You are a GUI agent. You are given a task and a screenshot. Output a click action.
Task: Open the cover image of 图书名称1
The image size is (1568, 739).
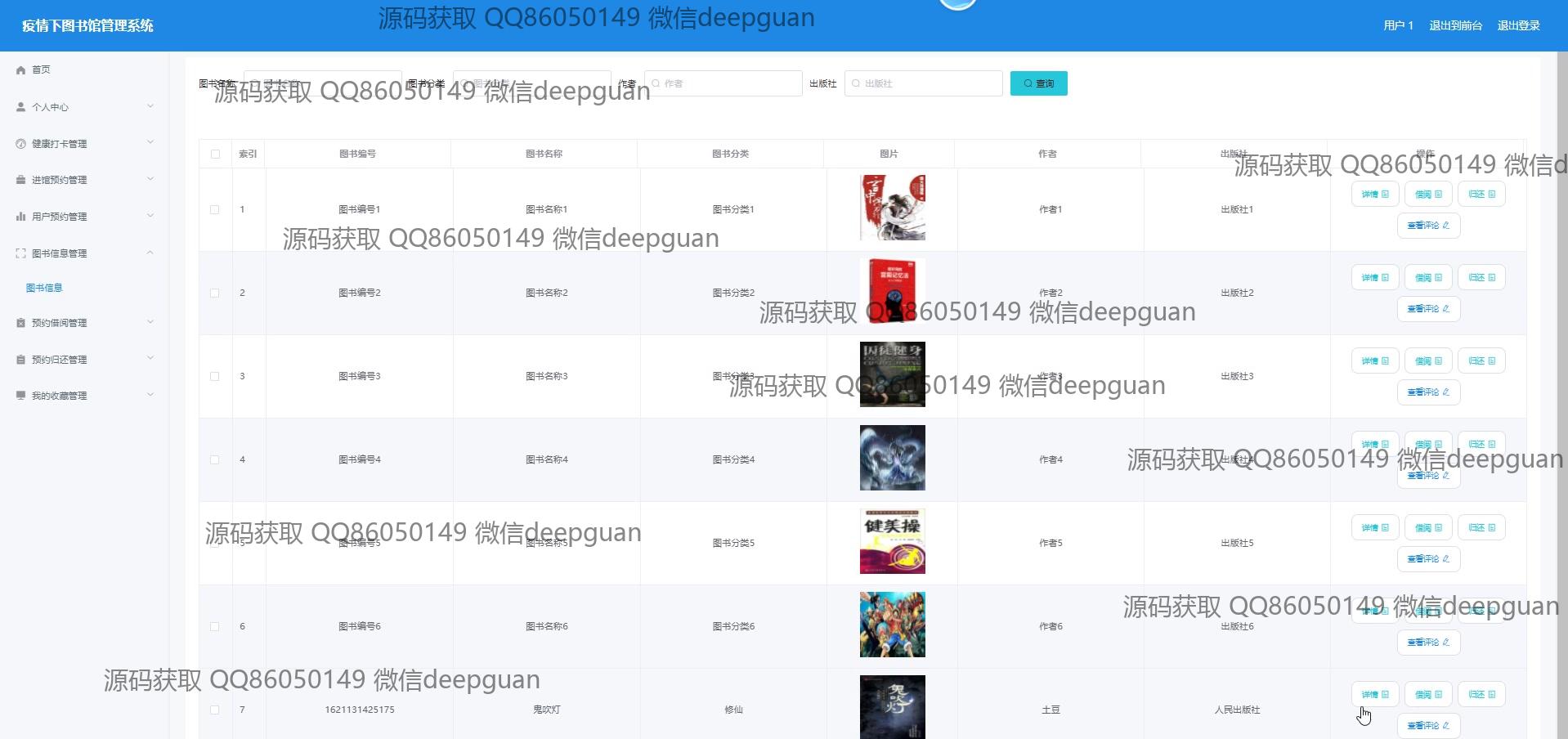click(893, 208)
